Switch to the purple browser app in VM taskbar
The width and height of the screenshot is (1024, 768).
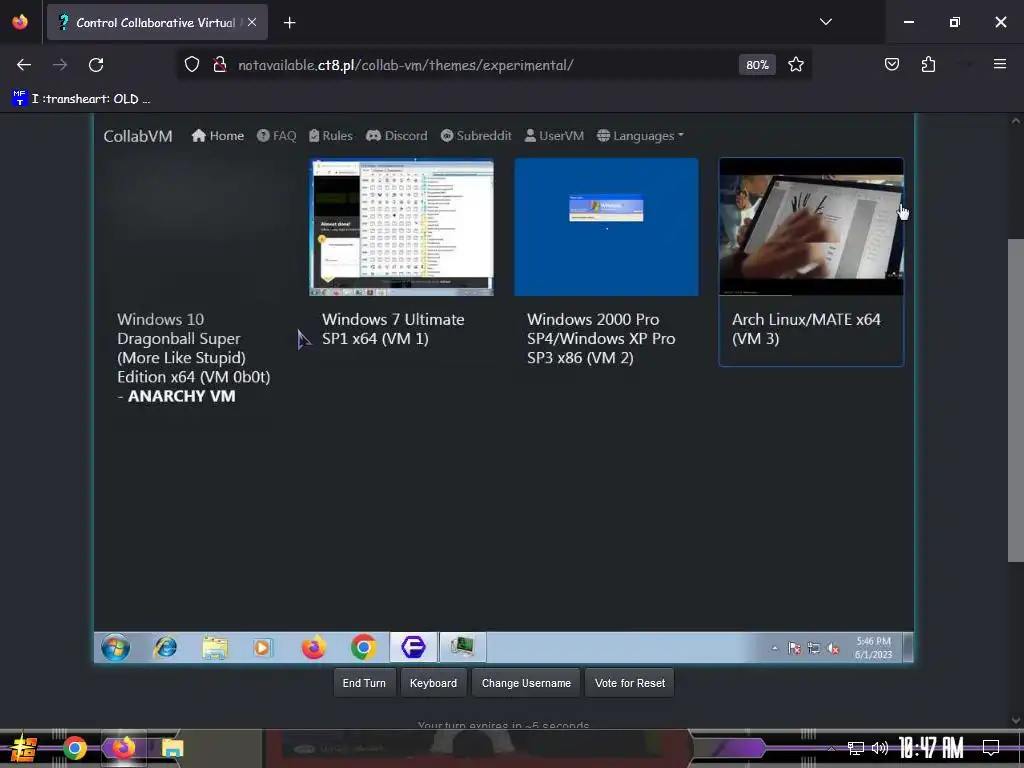coord(413,647)
